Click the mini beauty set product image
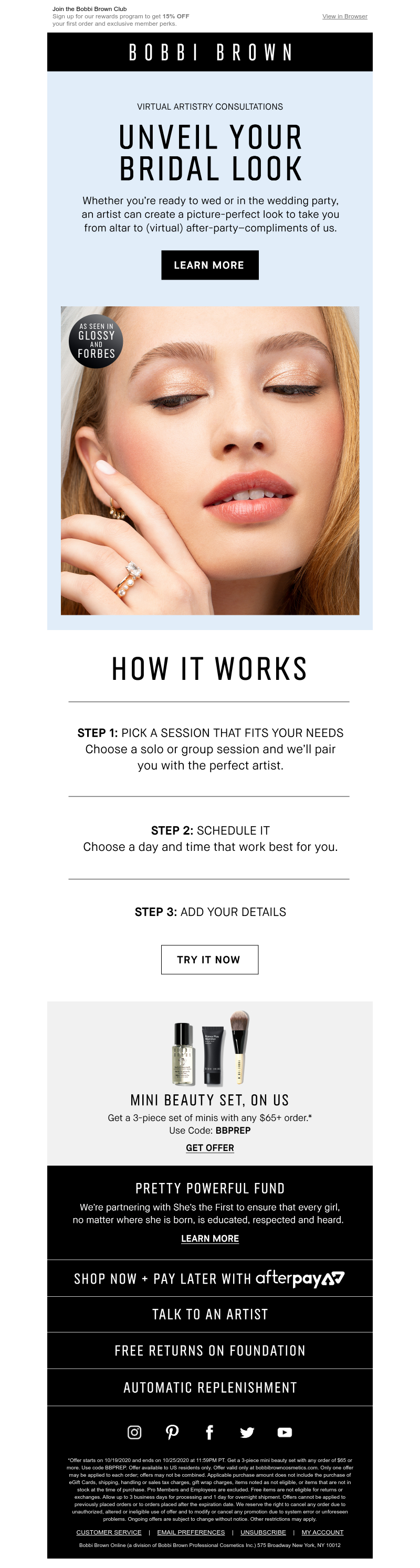The image size is (420, 1568). click(x=209, y=1048)
